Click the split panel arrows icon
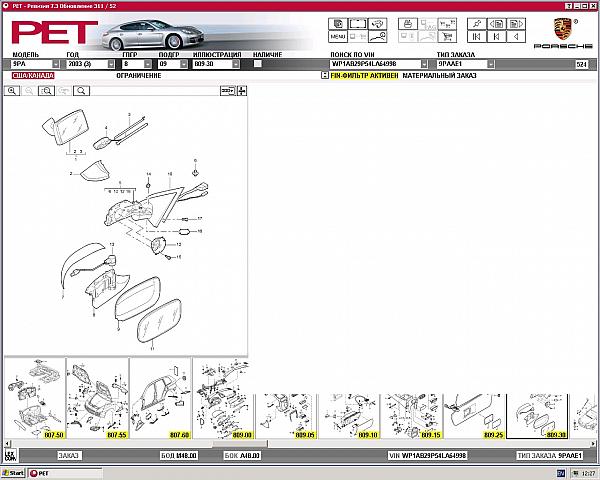Viewport: 600px width, 480px height. pyautogui.click(x=242, y=91)
